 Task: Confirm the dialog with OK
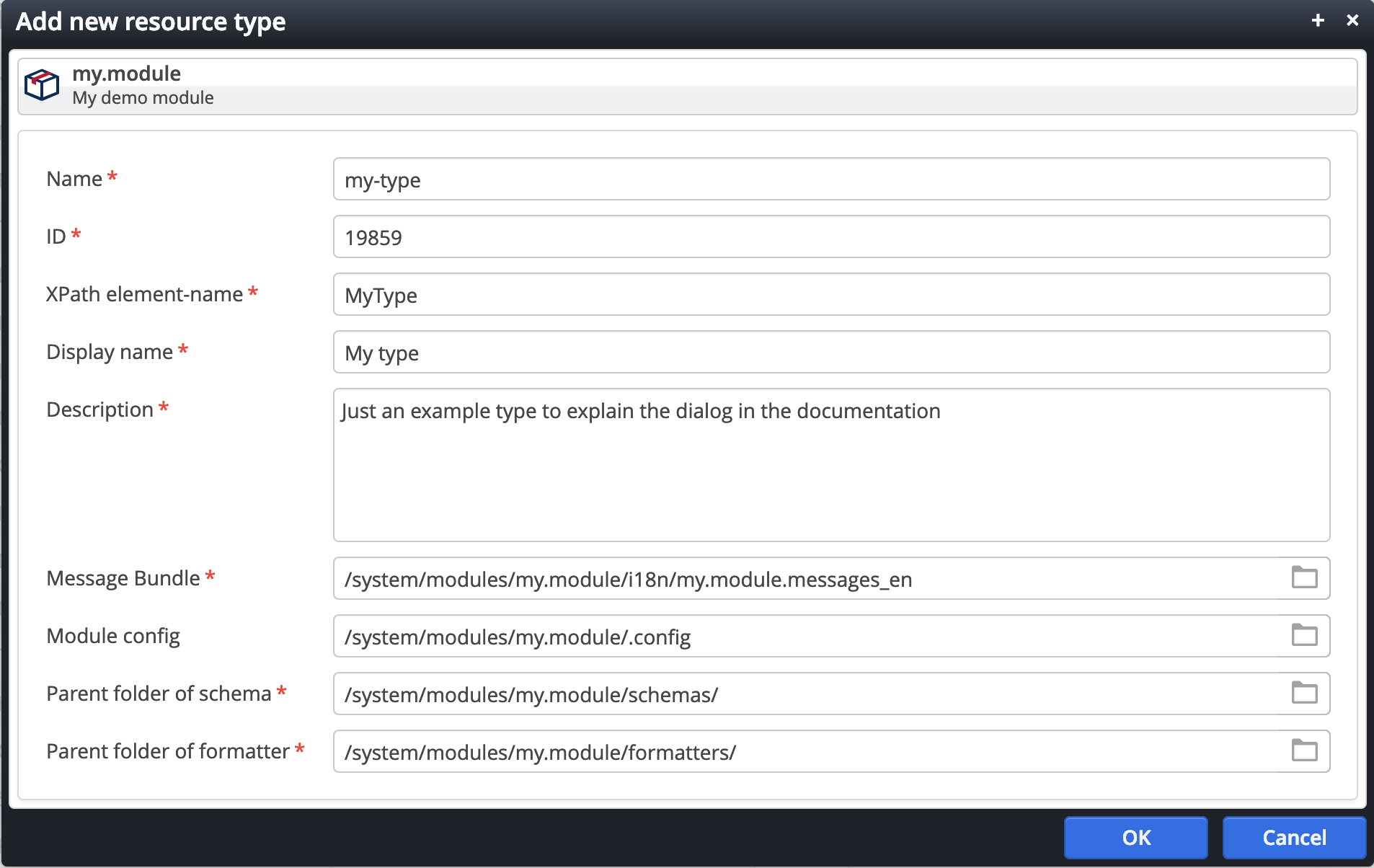(x=1135, y=837)
